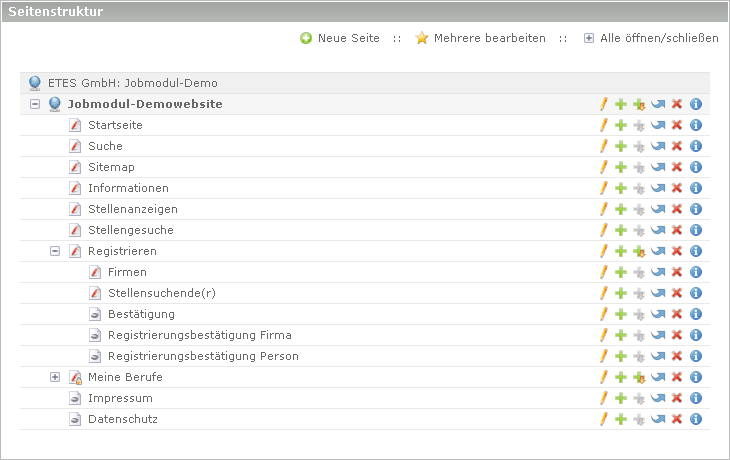Click the pencil edit icon for Startseite
This screenshot has width=730, height=460.
(604, 125)
